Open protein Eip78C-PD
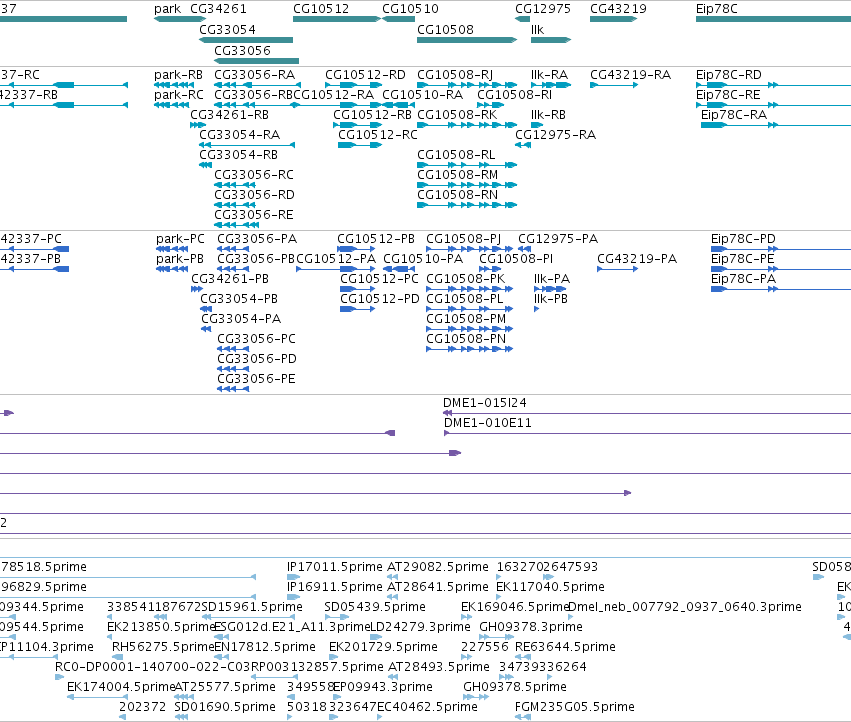851x722 pixels. pos(744,239)
